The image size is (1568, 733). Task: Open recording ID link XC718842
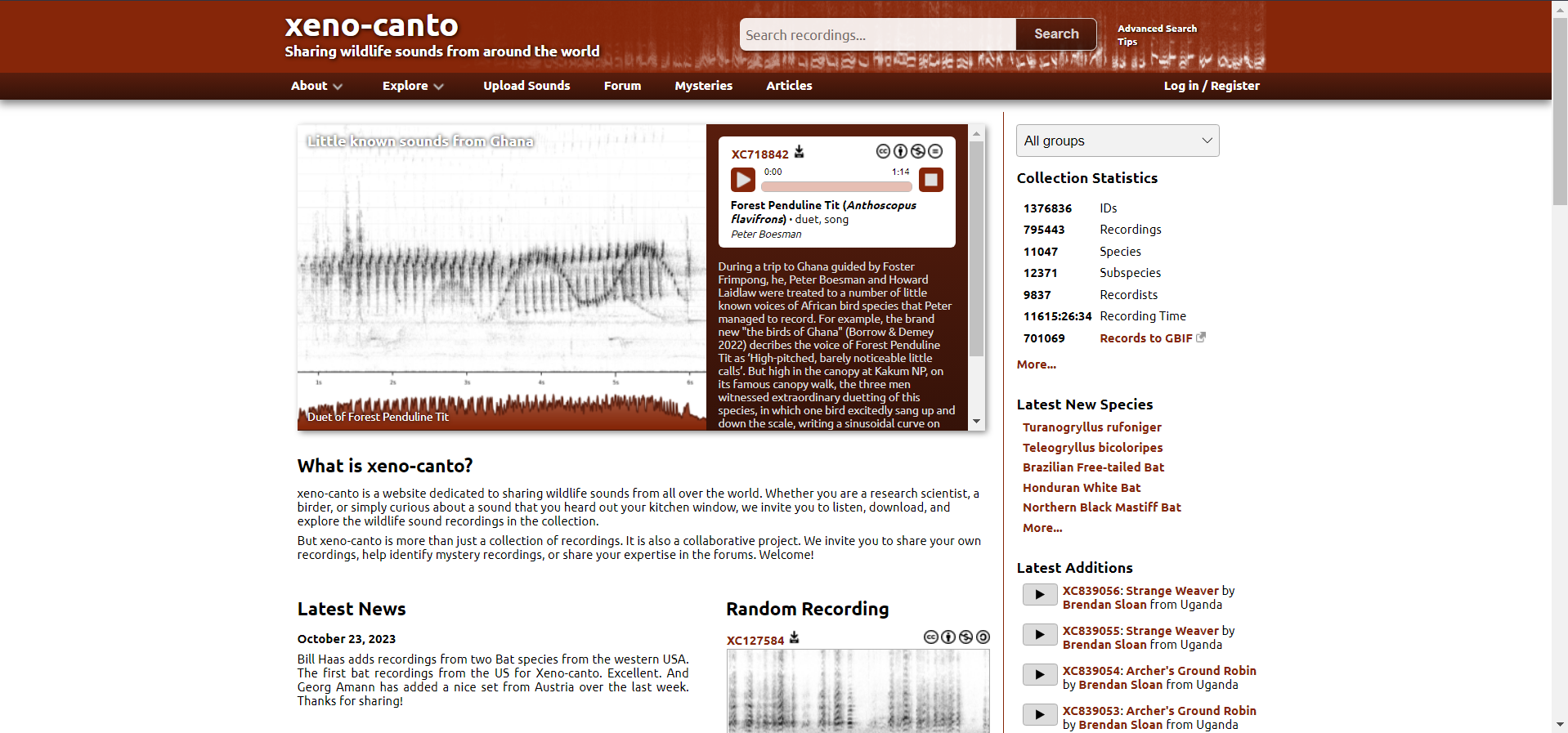(759, 154)
